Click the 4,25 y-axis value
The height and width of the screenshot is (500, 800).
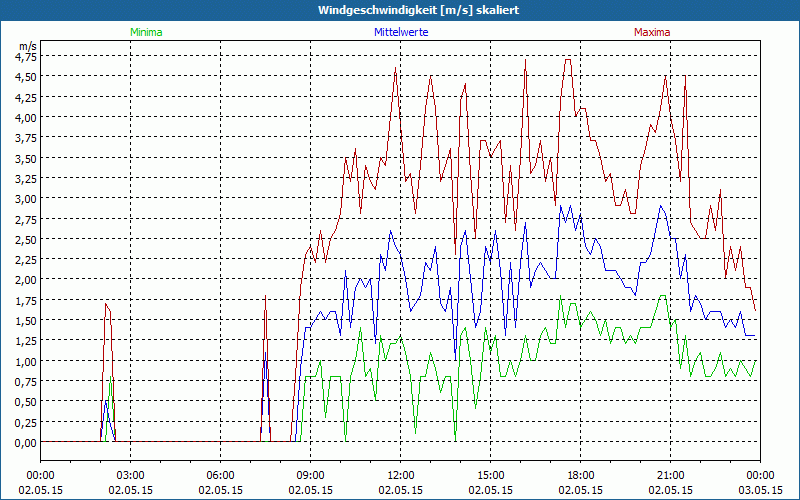click(x=26, y=97)
